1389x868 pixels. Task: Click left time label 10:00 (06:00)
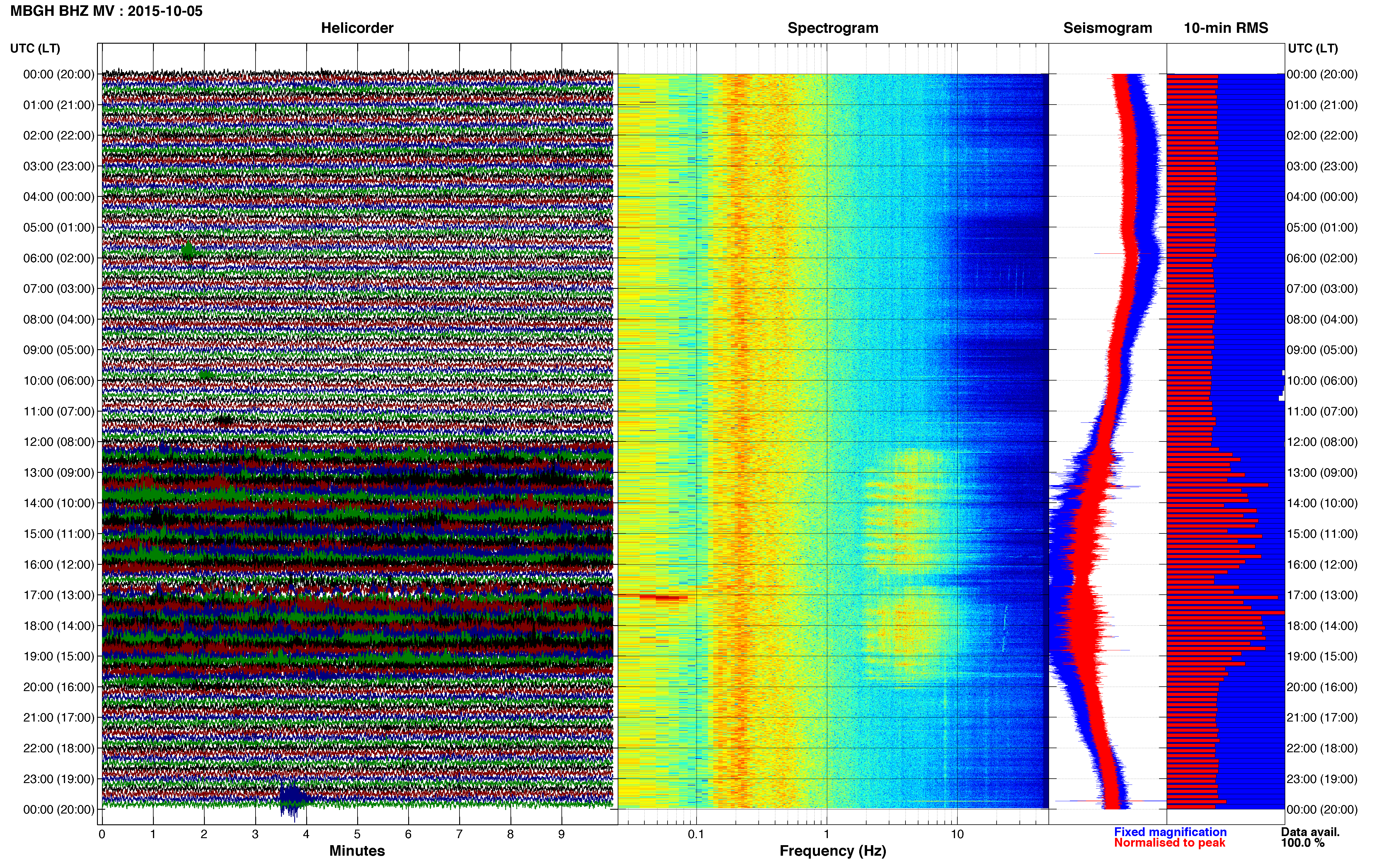click(59, 381)
